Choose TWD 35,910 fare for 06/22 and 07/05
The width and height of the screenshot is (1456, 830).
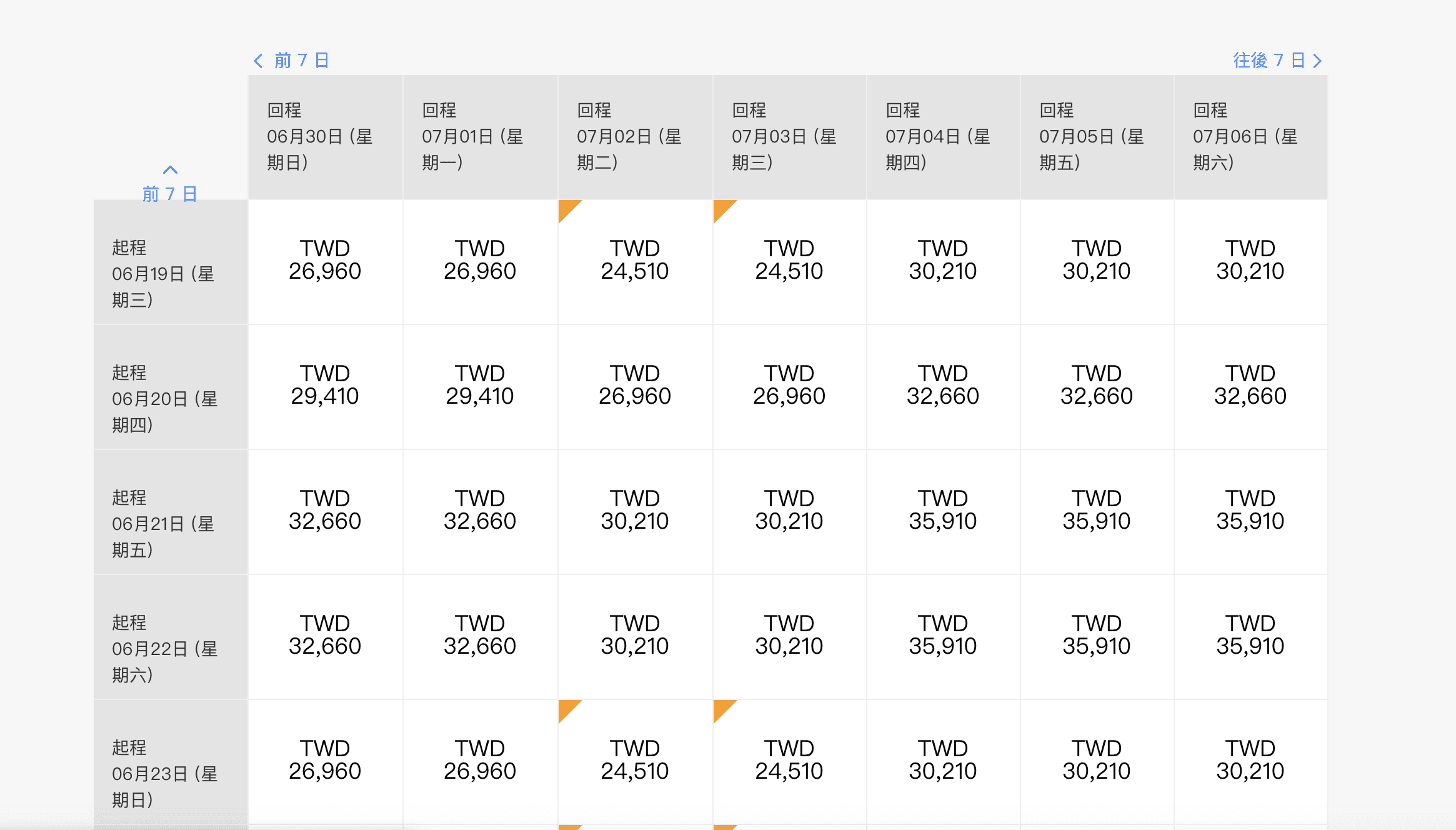(x=1097, y=637)
